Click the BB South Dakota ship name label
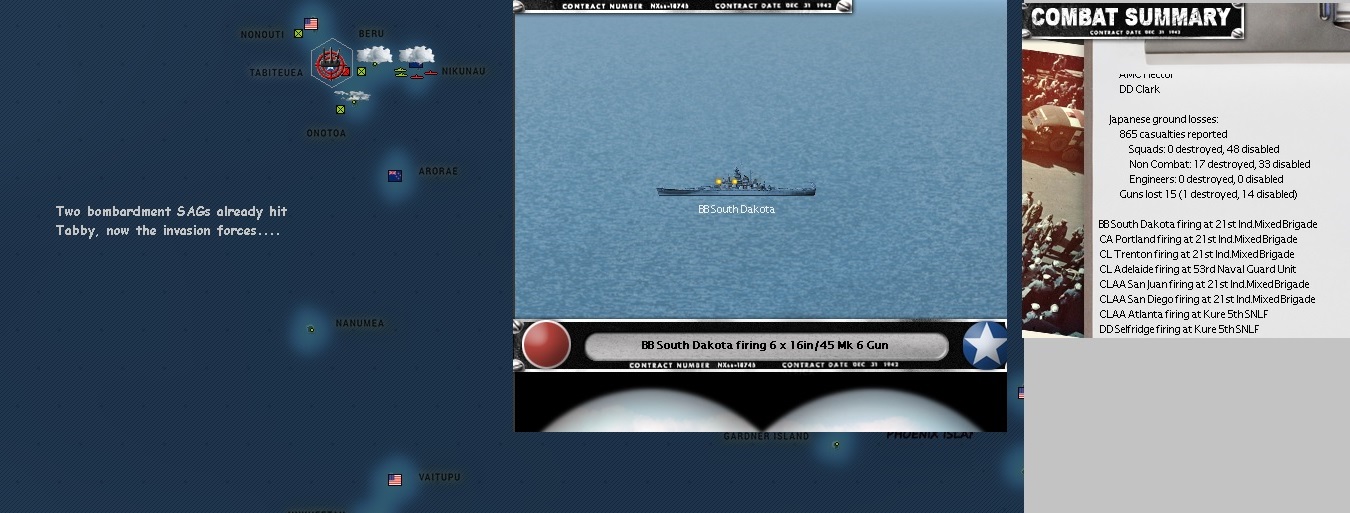Image resolution: width=1350 pixels, height=513 pixels. click(736, 210)
